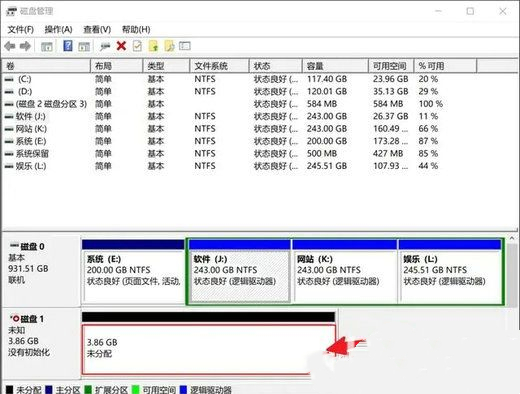The height and width of the screenshot is (394, 520).
Task: Toggle the console tree toolbar icon
Action: click(47, 46)
